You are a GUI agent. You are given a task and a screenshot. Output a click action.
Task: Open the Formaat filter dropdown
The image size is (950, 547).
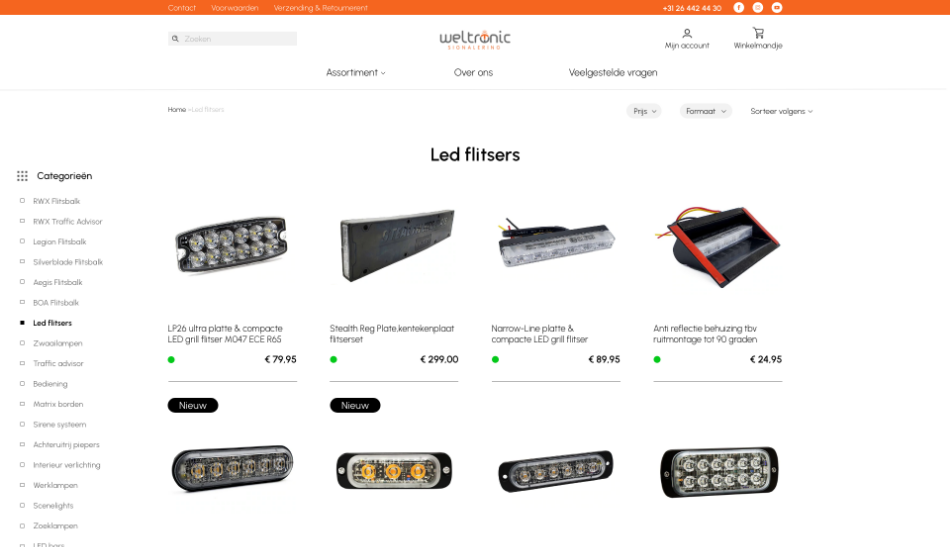coord(705,111)
